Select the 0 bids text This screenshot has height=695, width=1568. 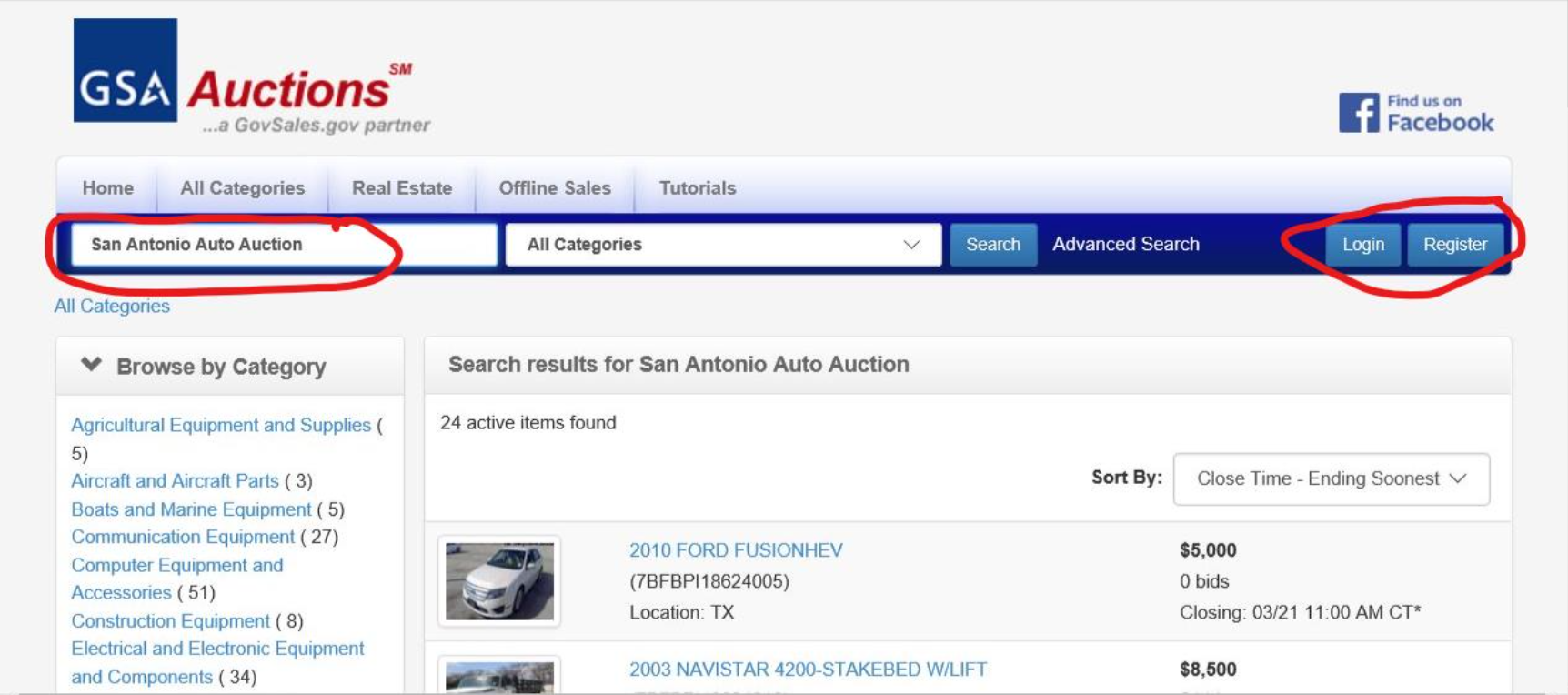tap(1204, 581)
